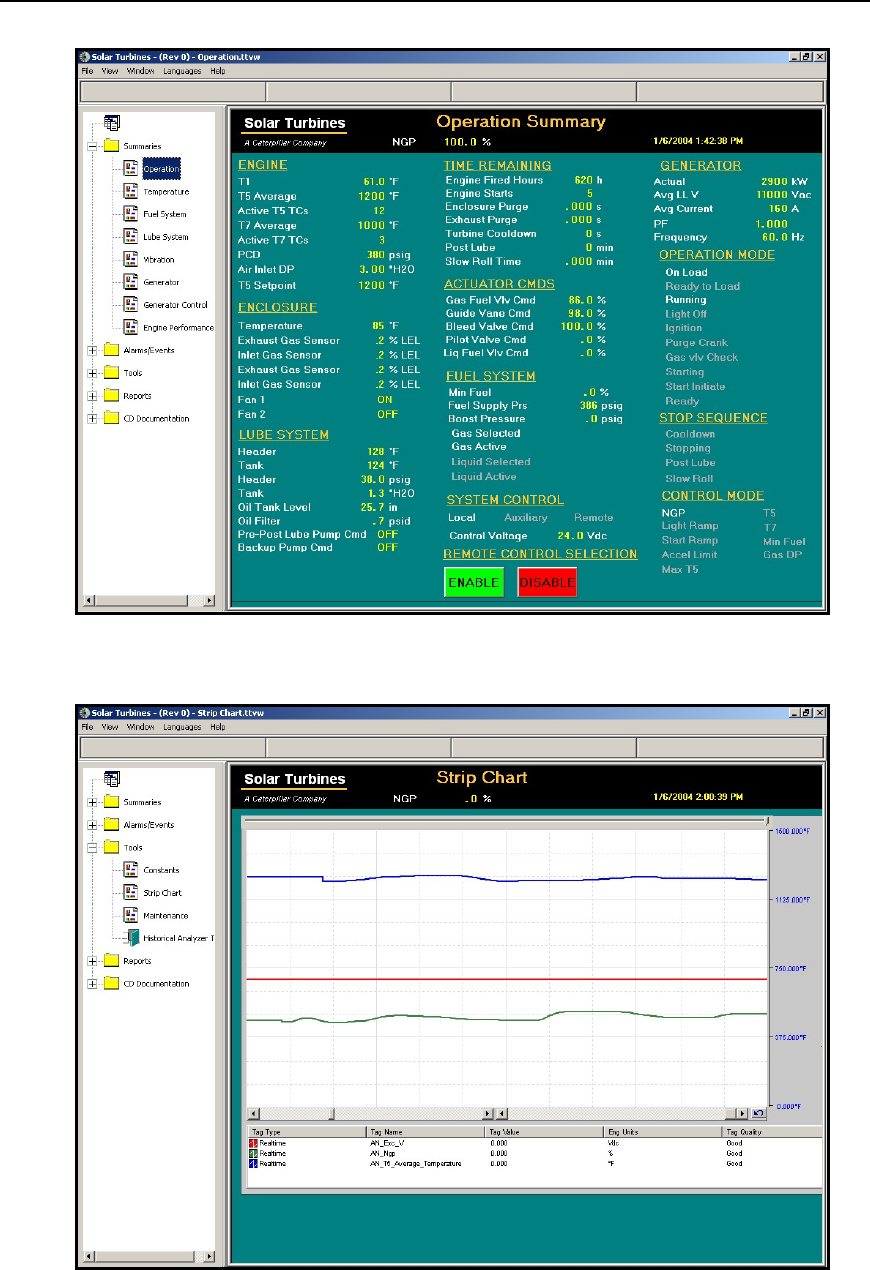870x1270 pixels.
Task: Expand Reports node in Strip Chart window
Action: (x=93, y=961)
